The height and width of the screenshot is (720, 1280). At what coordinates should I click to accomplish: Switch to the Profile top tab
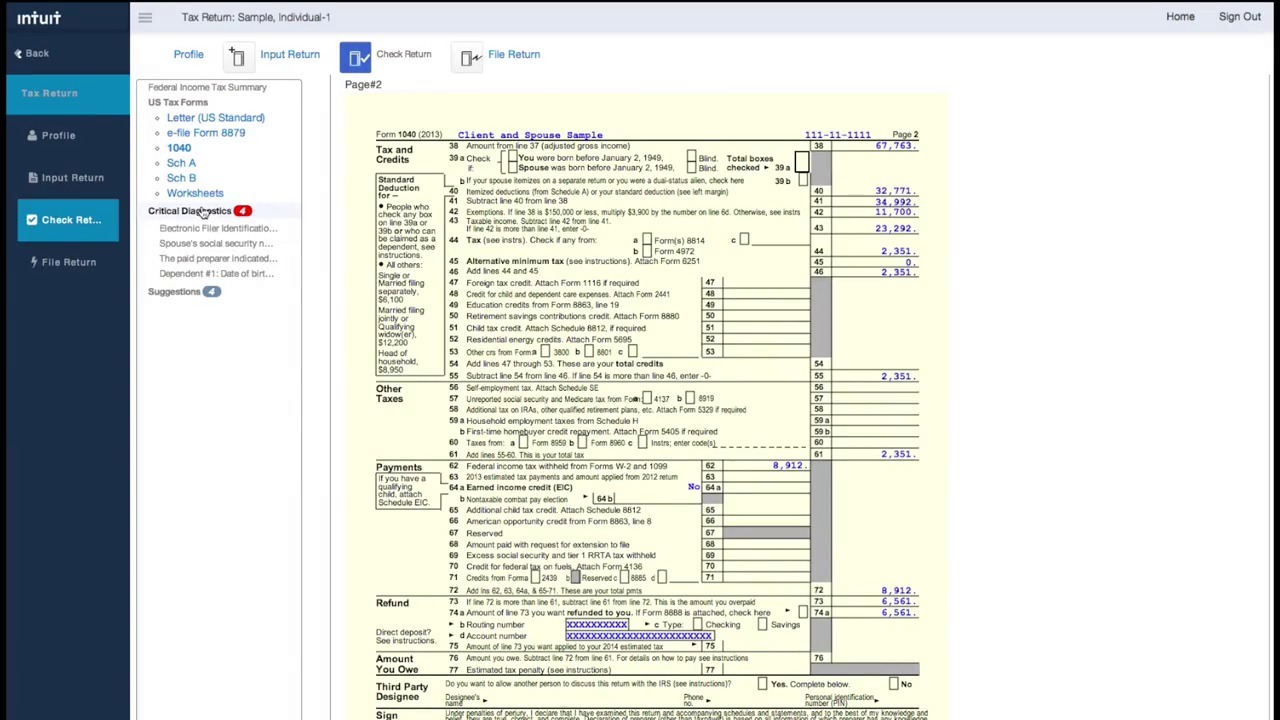click(188, 54)
